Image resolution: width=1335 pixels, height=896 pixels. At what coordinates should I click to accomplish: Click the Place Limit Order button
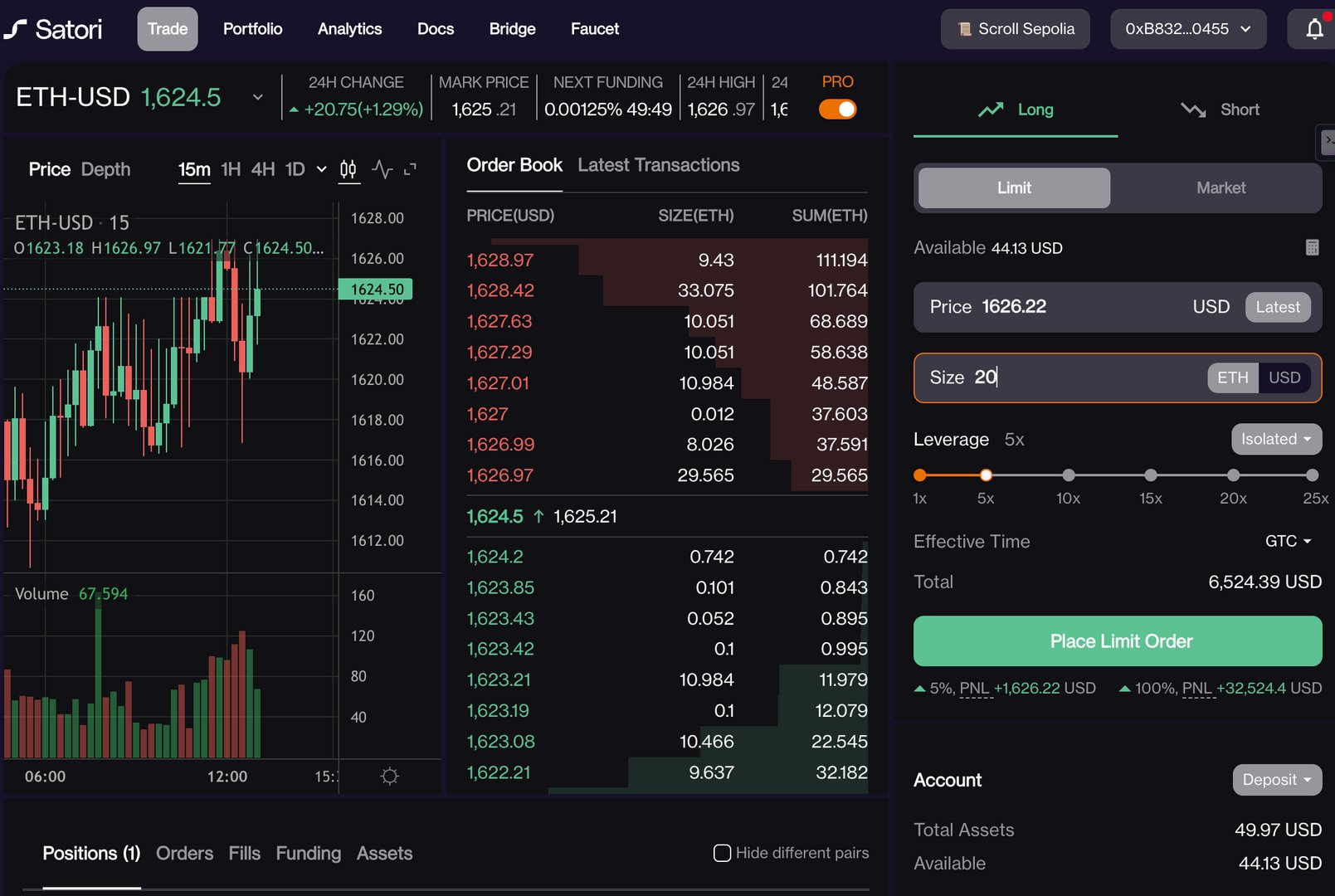coord(1117,641)
